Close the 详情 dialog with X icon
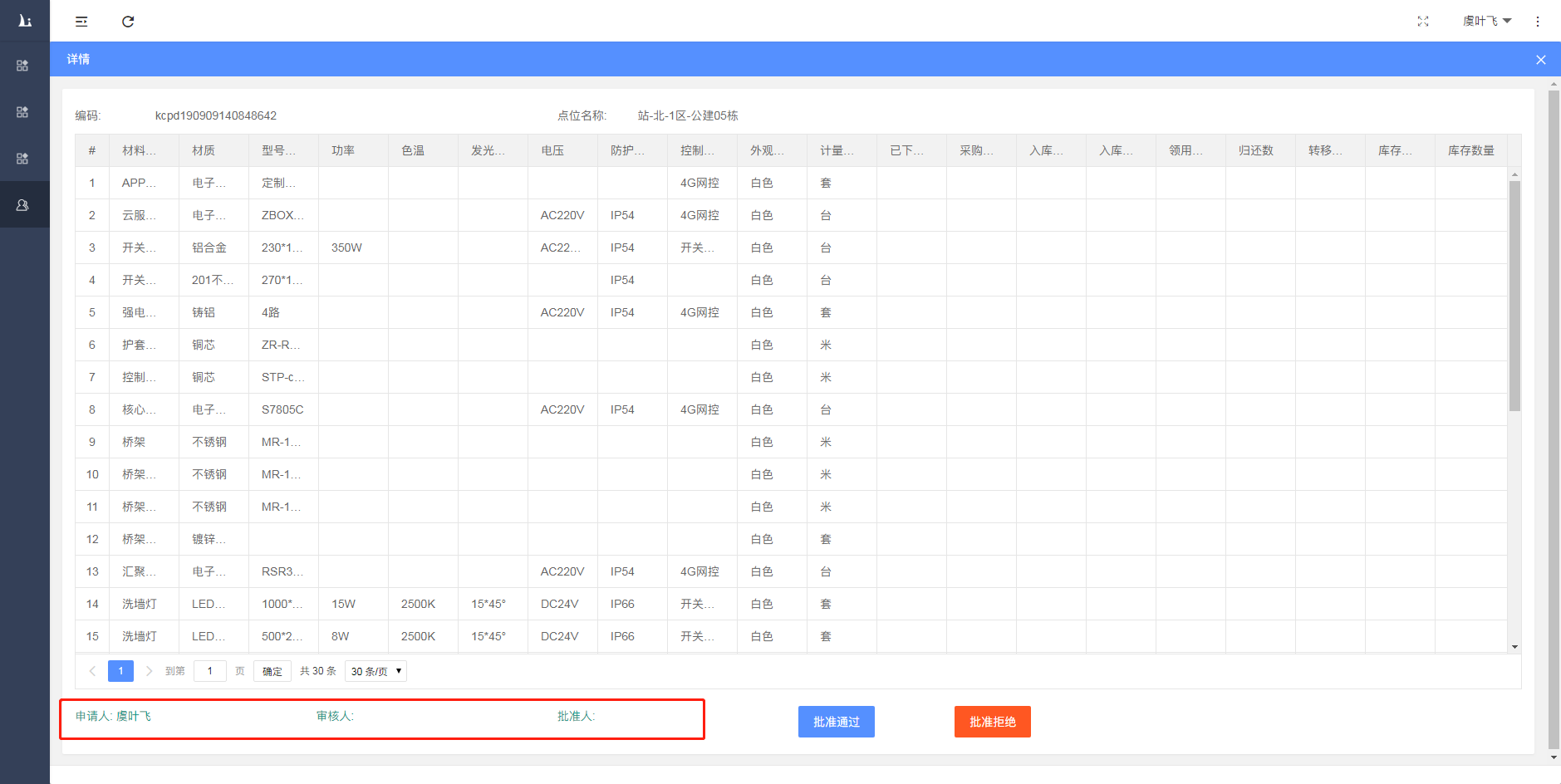Viewport: 1561px width, 784px height. click(x=1541, y=60)
